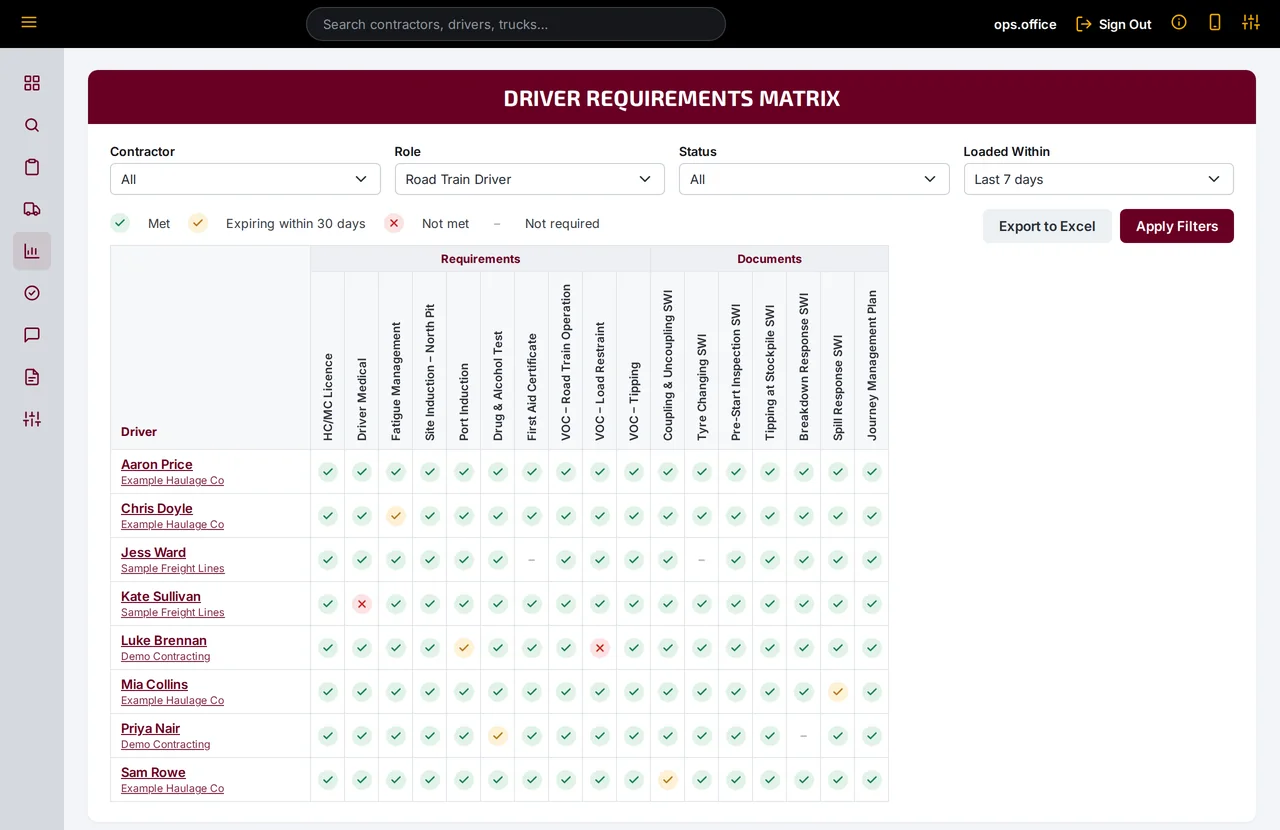Open the sliders icon in sidebar
The width and height of the screenshot is (1280, 830).
32,419
